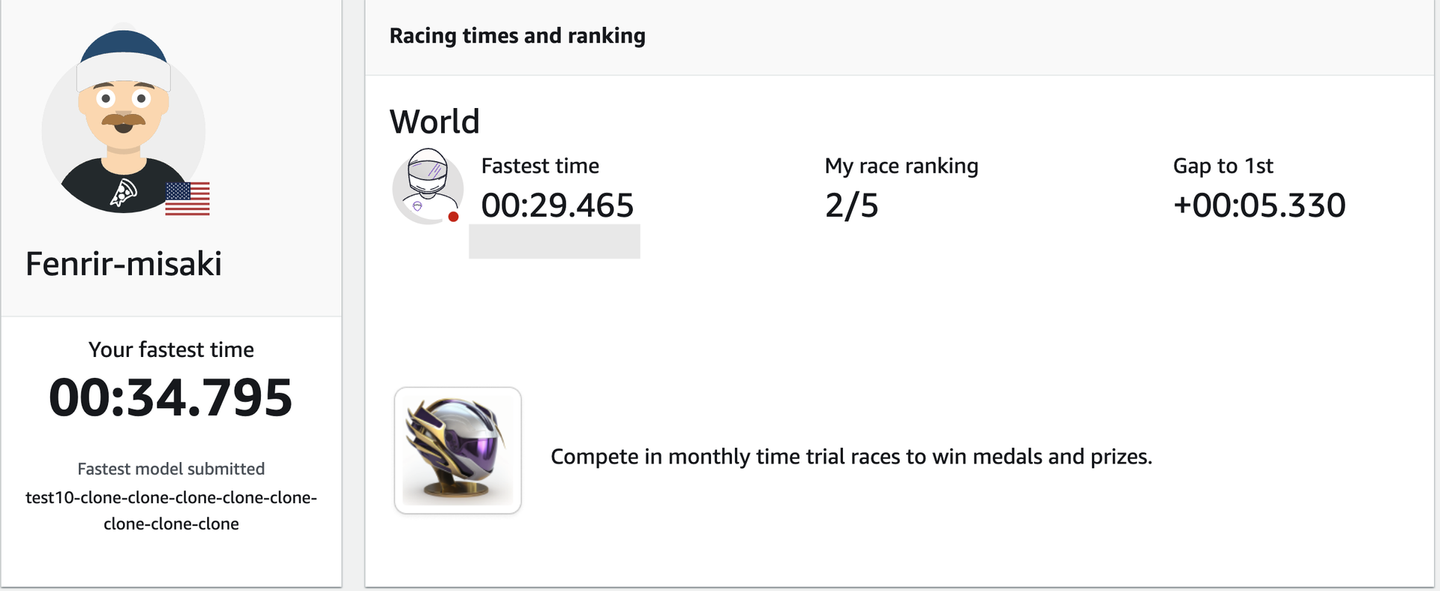1440x591 pixels.
Task: Click the "Fastest model submitted" label
Action: [x=171, y=469]
